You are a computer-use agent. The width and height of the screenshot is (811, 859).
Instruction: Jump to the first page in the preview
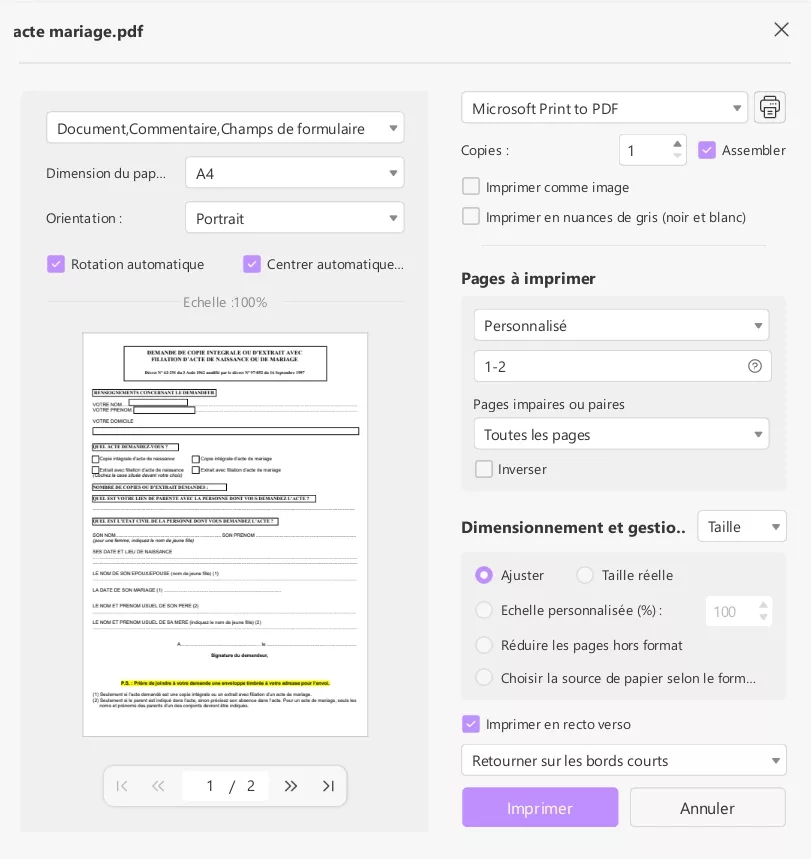coord(121,786)
